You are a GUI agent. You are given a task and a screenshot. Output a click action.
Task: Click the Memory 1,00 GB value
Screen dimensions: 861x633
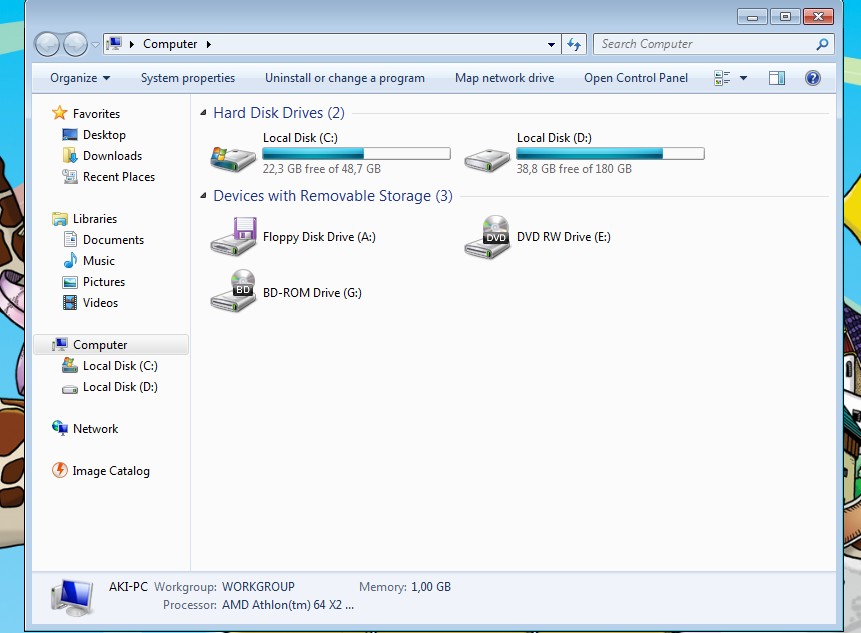point(430,587)
